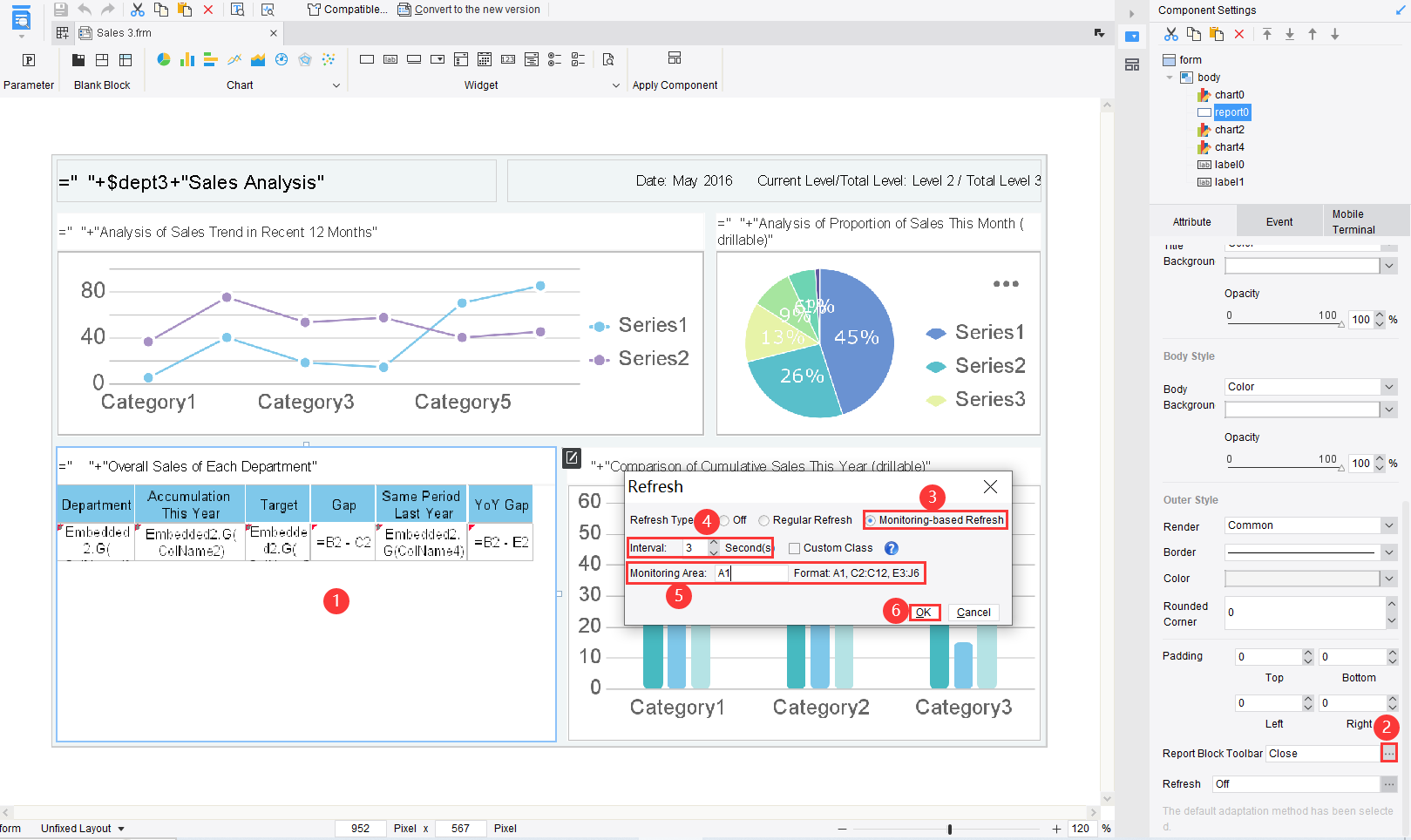This screenshot has height=840, width=1411.
Task: Select Monitoring-based Refresh radio button
Action: pyautogui.click(x=870, y=520)
